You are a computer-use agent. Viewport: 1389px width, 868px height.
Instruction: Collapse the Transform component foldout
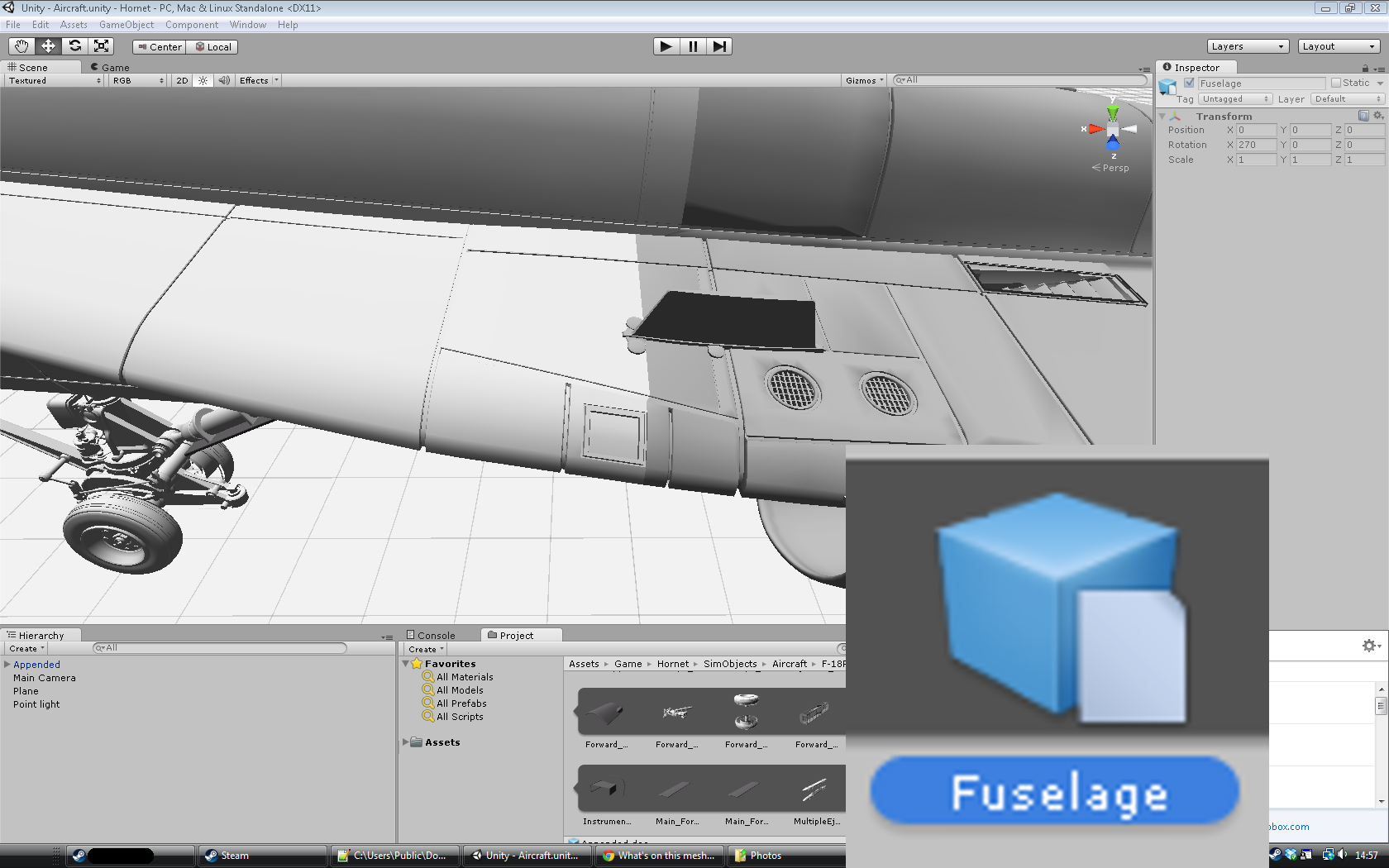coord(1162,117)
